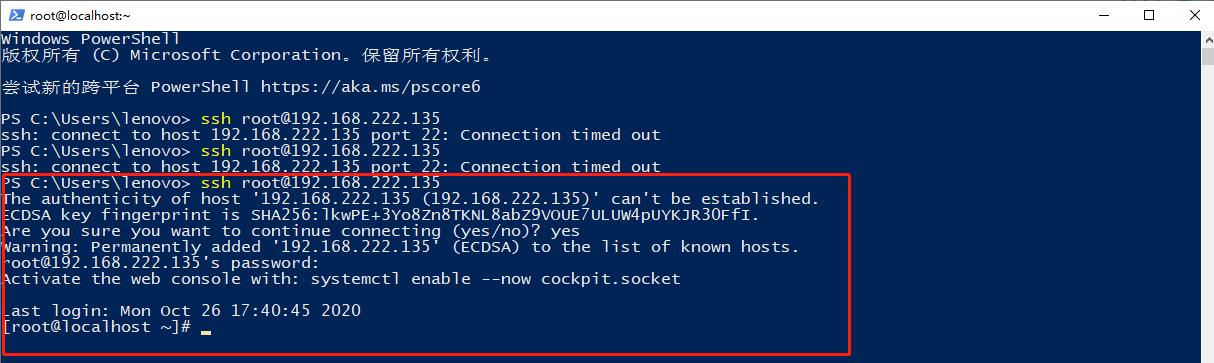Click the ECDSA key fingerprint SHA256 line
This screenshot has height=363, width=1214.
[x=381, y=215]
